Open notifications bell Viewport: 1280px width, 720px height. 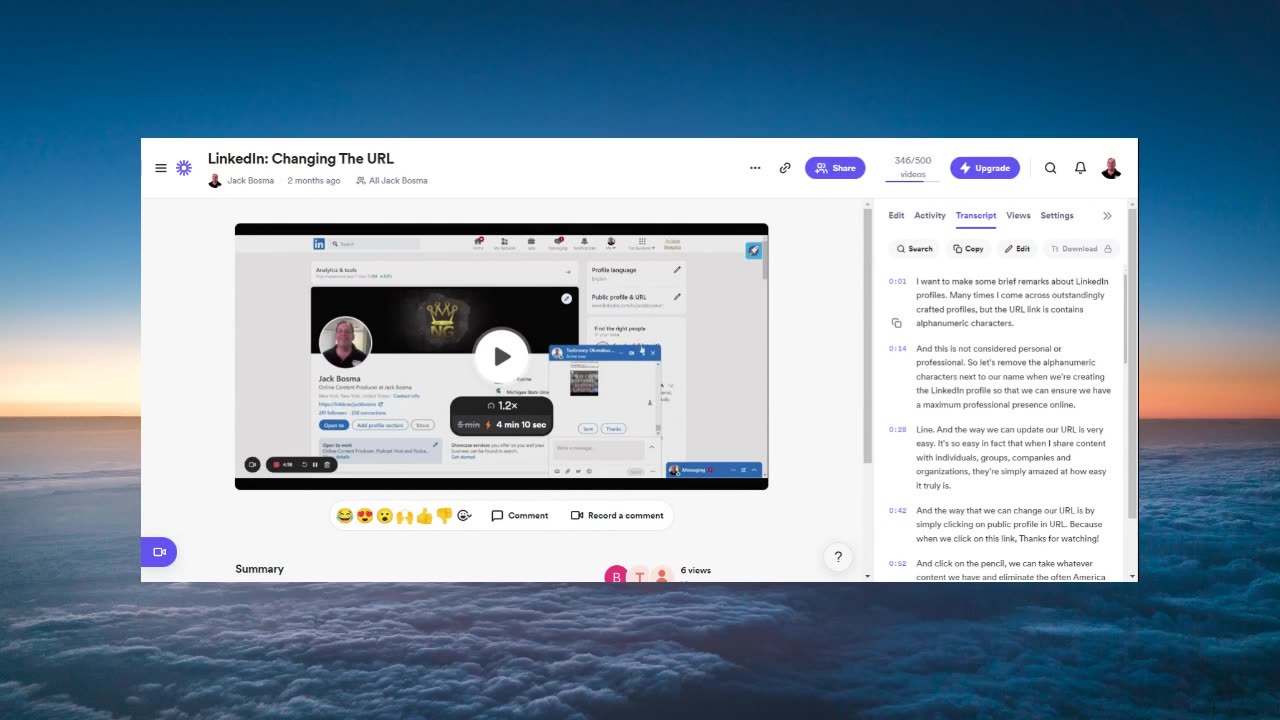[1080, 168]
